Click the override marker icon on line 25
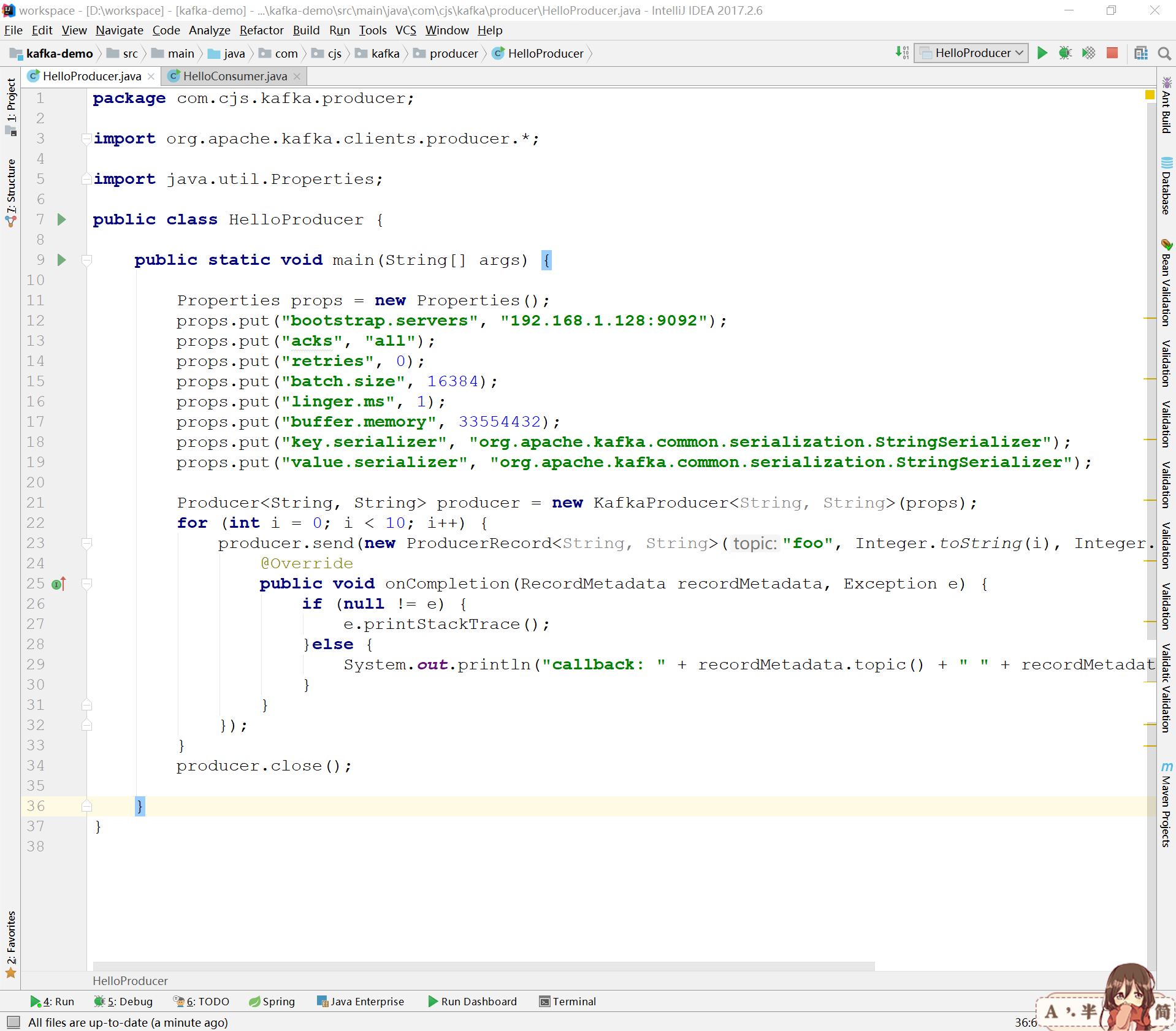 59,584
